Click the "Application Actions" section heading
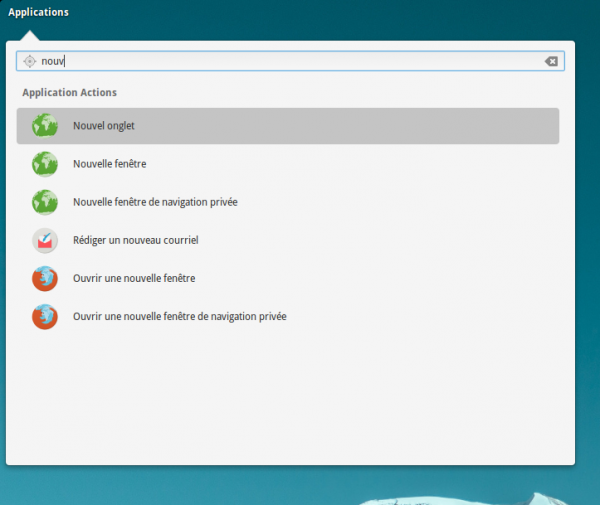This screenshot has width=600, height=505. click(69, 93)
